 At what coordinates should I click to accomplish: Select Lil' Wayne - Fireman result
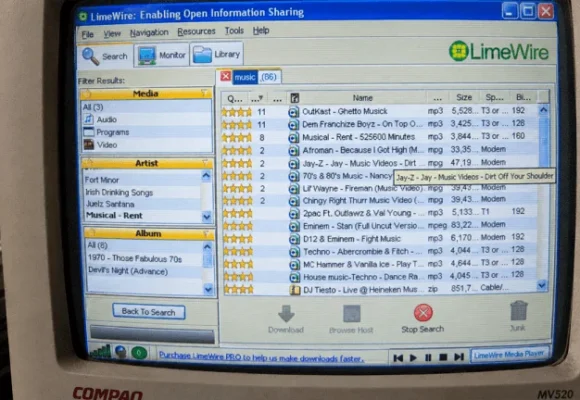pos(379,189)
